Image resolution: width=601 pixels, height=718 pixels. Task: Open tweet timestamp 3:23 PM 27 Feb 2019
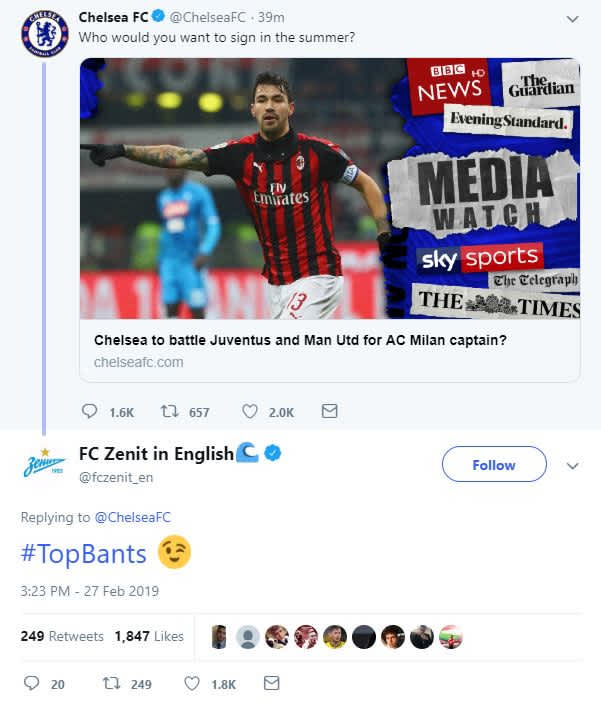89,591
